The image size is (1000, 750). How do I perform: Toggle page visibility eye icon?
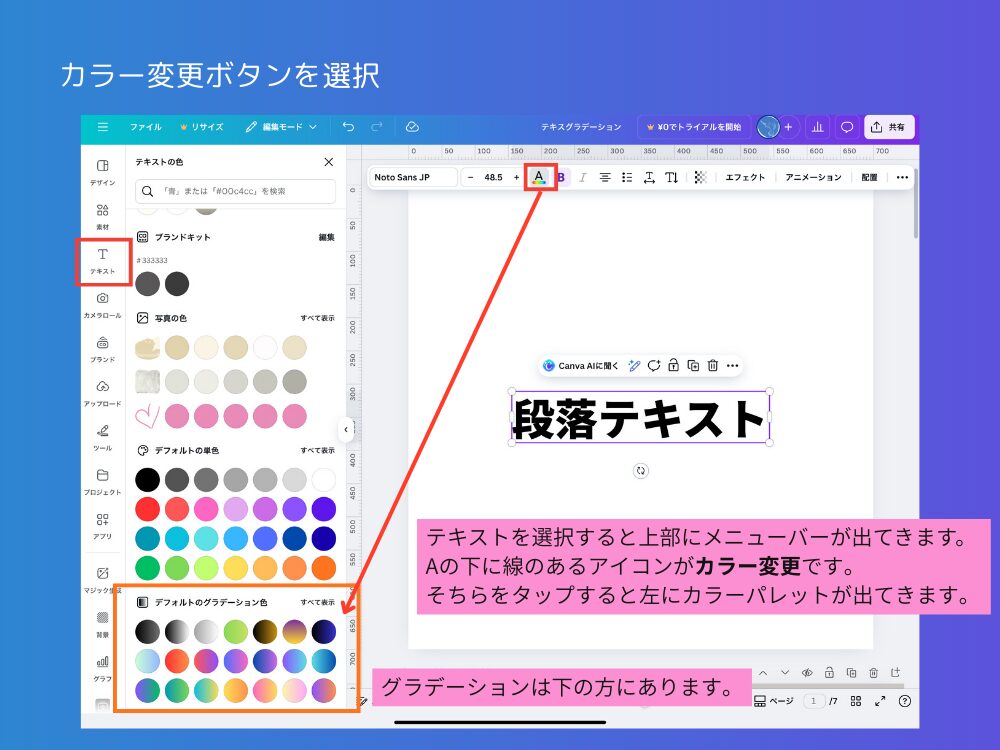click(x=806, y=673)
